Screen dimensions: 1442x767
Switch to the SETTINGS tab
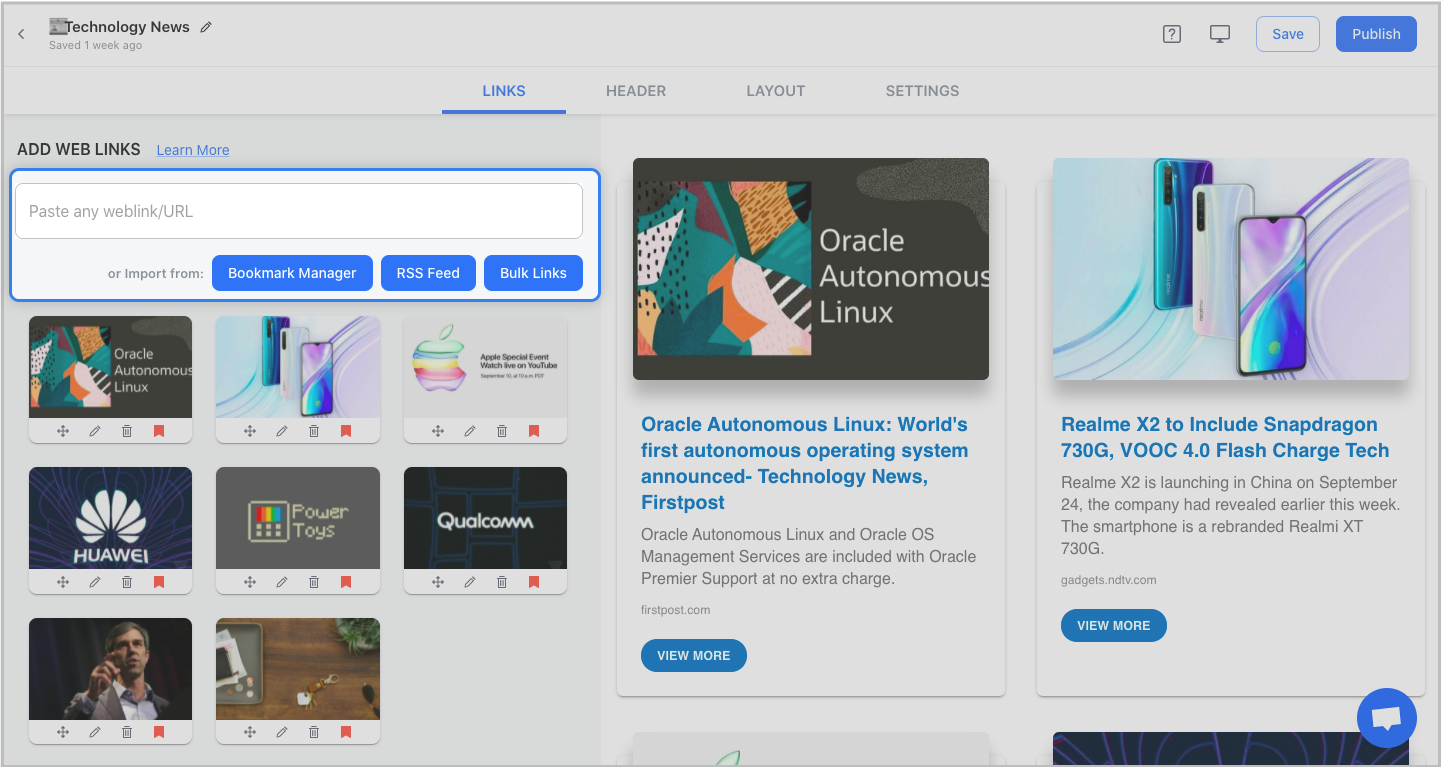pyautogui.click(x=922, y=91)
